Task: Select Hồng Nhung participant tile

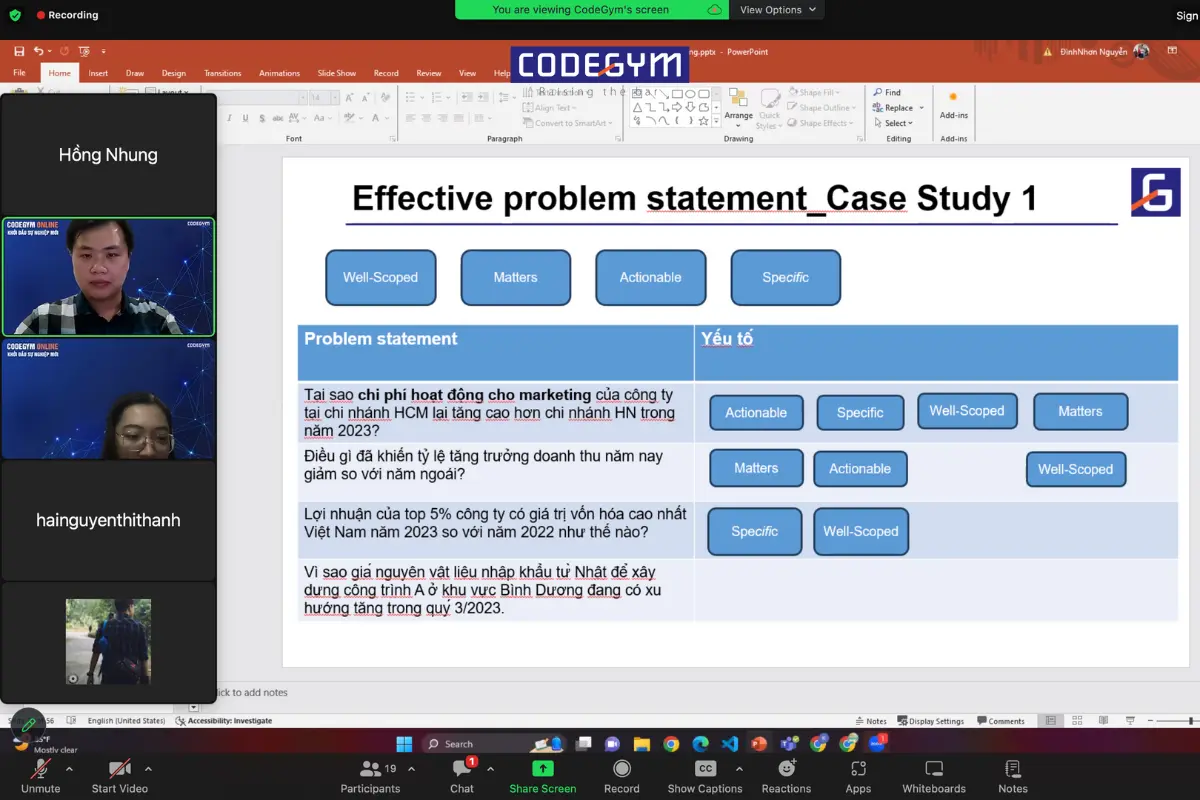Action: point(108,155)
